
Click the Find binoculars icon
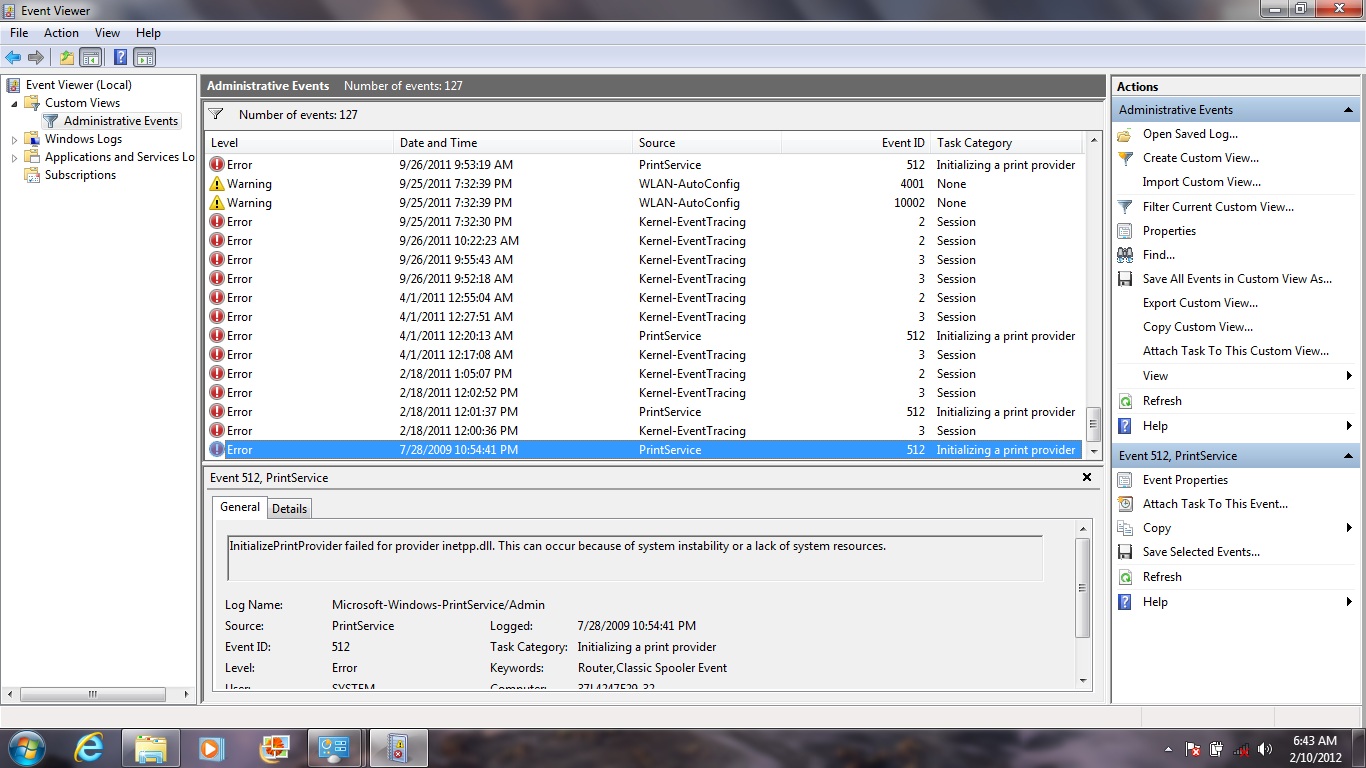tap(1125, 255)
